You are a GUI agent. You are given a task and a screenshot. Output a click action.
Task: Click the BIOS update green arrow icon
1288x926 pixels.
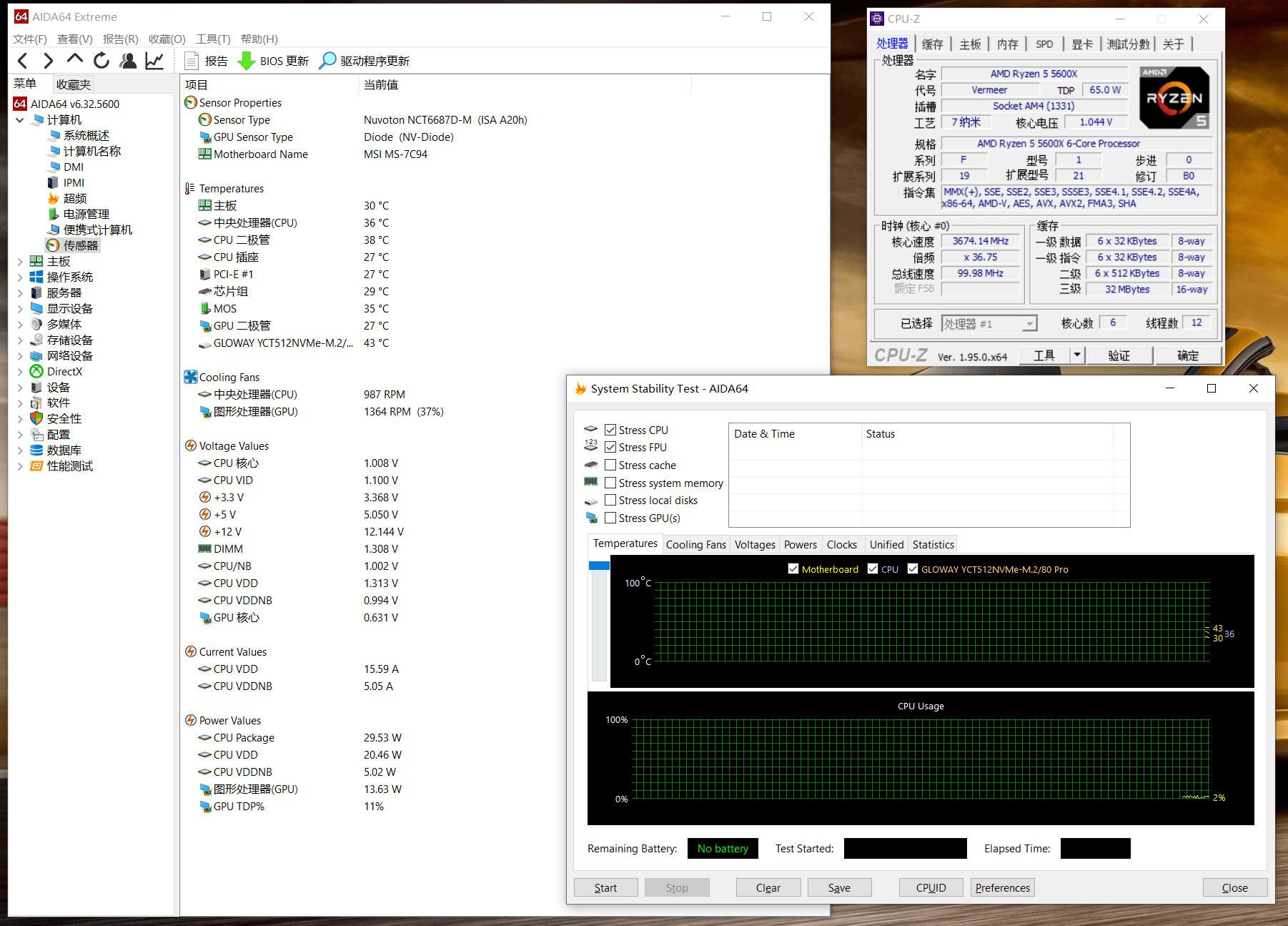pos(247,61)
